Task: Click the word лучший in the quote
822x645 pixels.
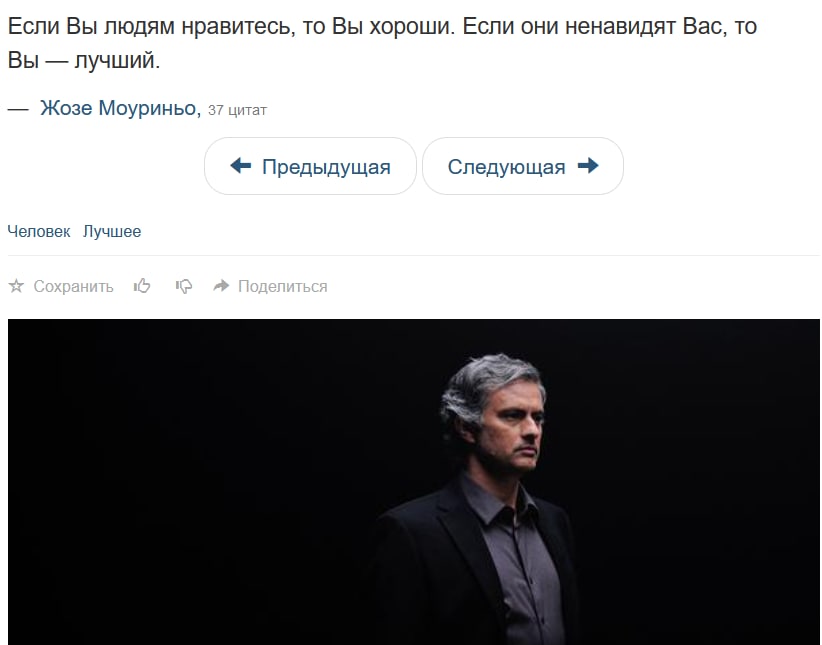Action: coord(117,60)
